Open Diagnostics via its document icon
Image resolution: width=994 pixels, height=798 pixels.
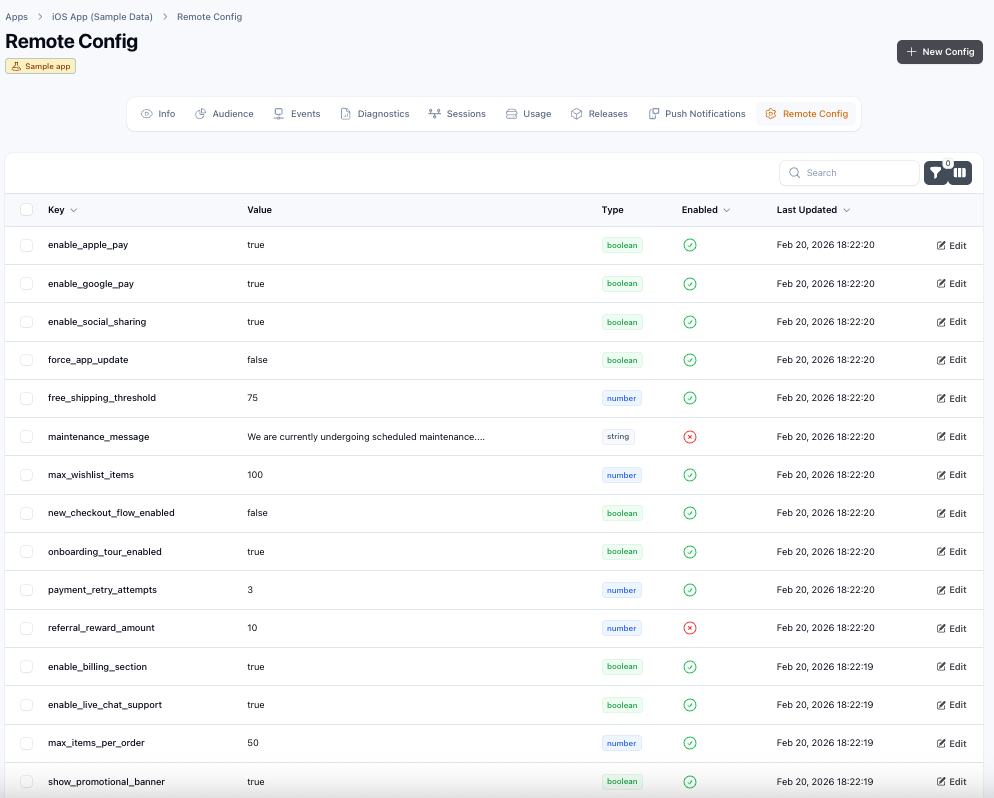[x=344, y=113]
